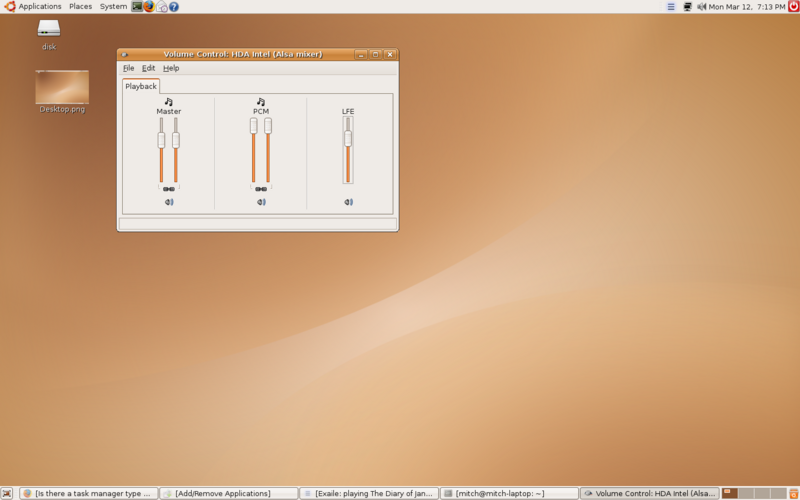
Task: Click the blue list tray icon
Action: 671,7
